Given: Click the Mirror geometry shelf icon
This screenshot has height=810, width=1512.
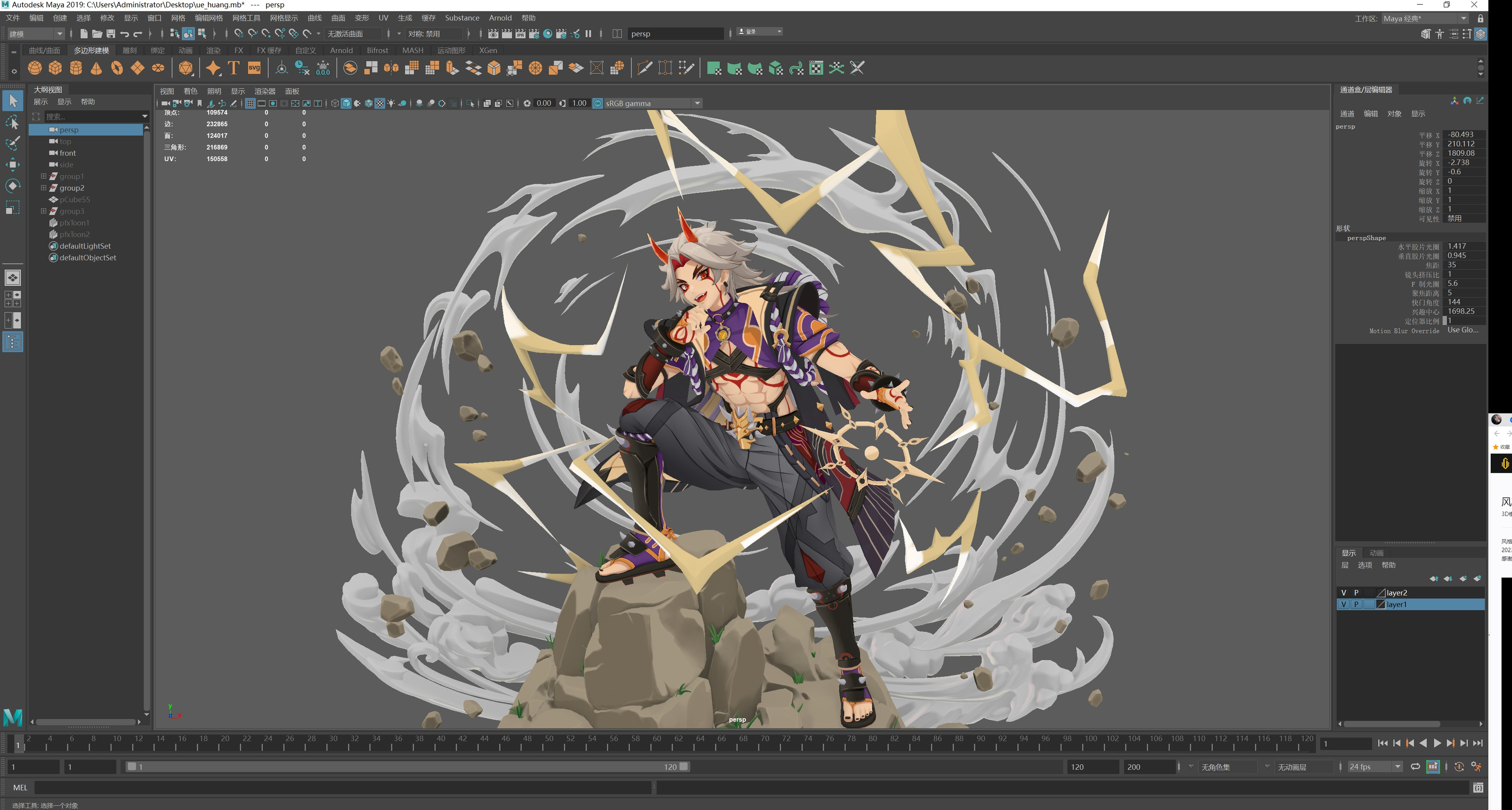Looking at the screenshot, I should click(x=391, y=68).
